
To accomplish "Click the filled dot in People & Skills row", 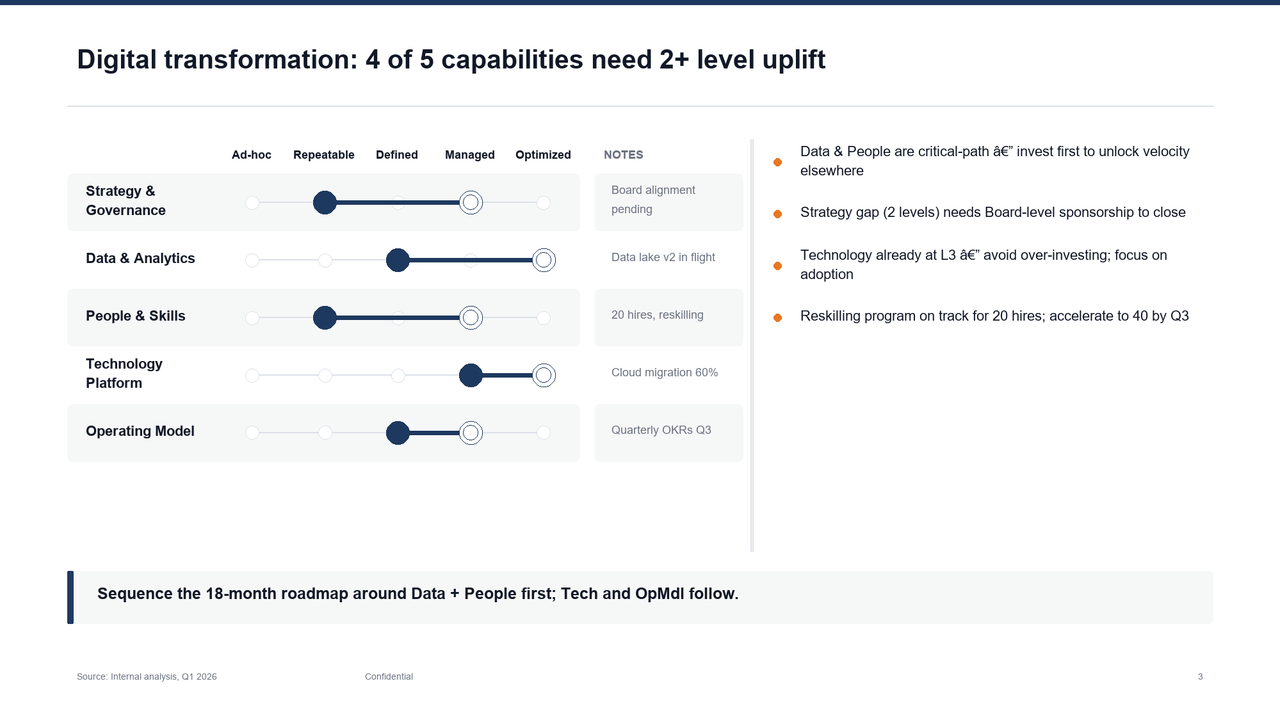I will click(x=324, y=318).
